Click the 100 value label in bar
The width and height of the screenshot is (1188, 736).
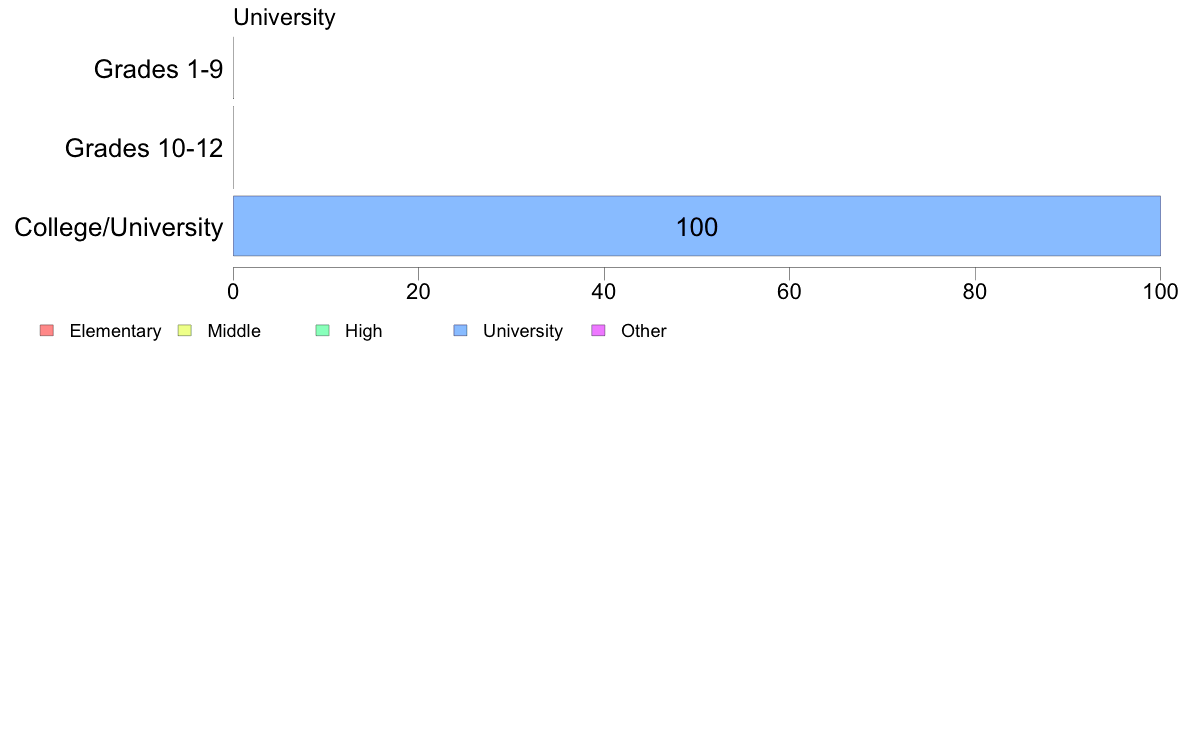coord(697,227)
